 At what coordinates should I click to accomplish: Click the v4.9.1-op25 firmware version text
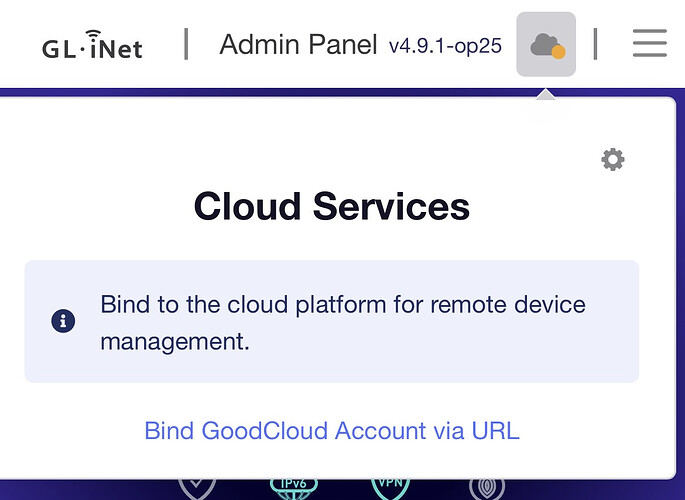click(445, 45)
